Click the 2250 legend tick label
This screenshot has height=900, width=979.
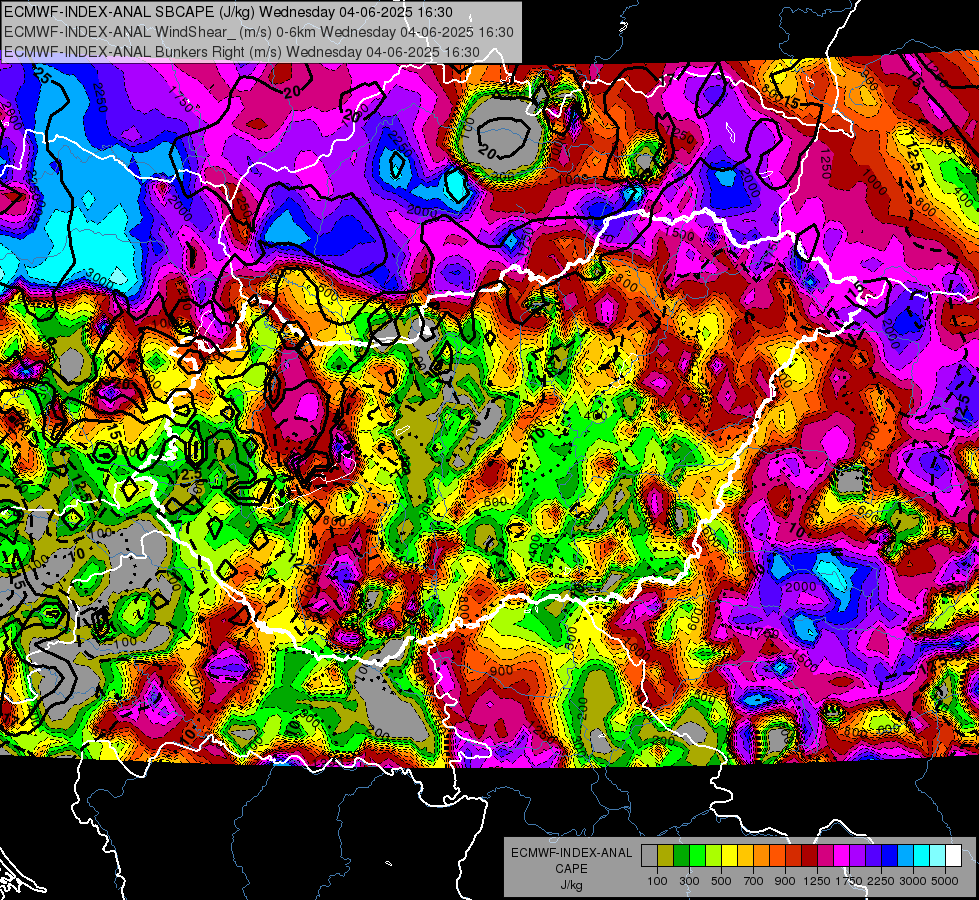[882, 881]
